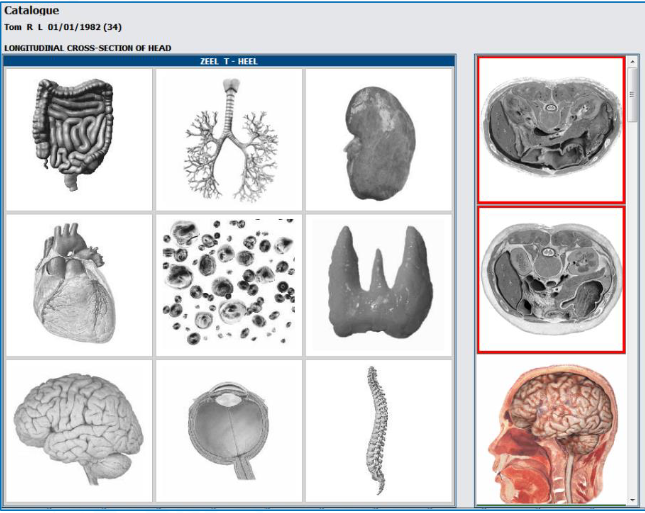Image resolution: width=645 pixels, height=513 pixels.
Task: Select the top abdominal cross-section scan
Action: (551, 130)
